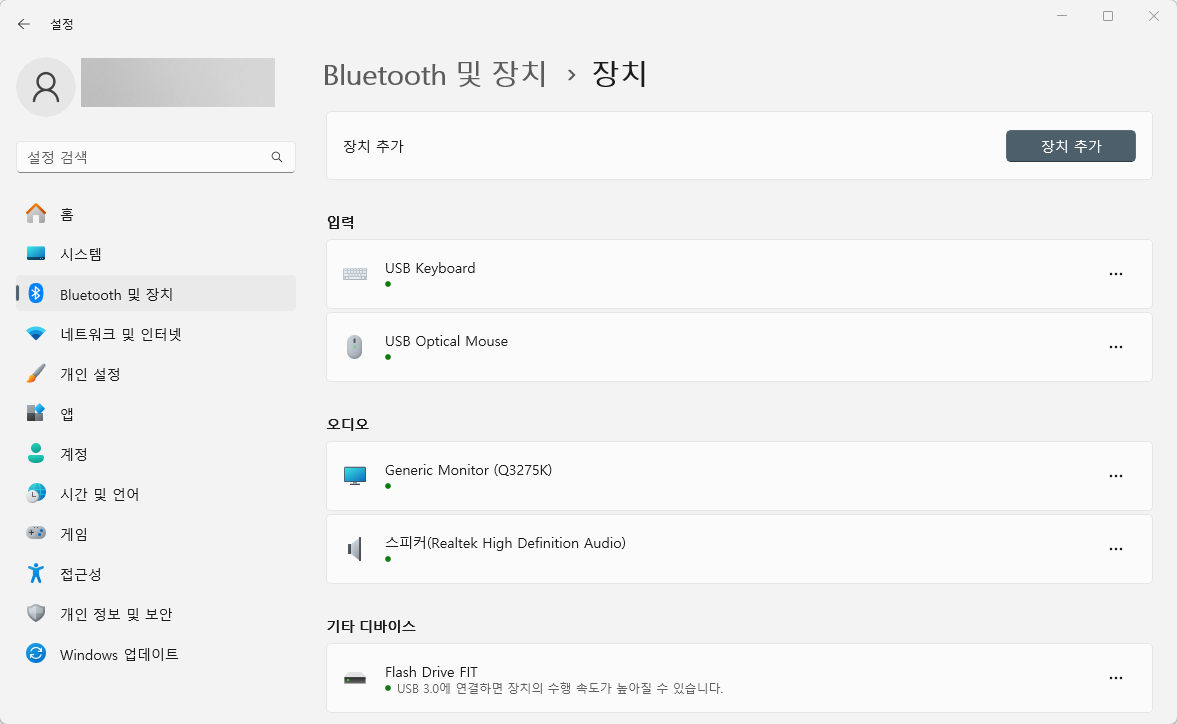
Task: Select the Generic Monitor (Q3275K) name
Action: [x=468, y=470]
